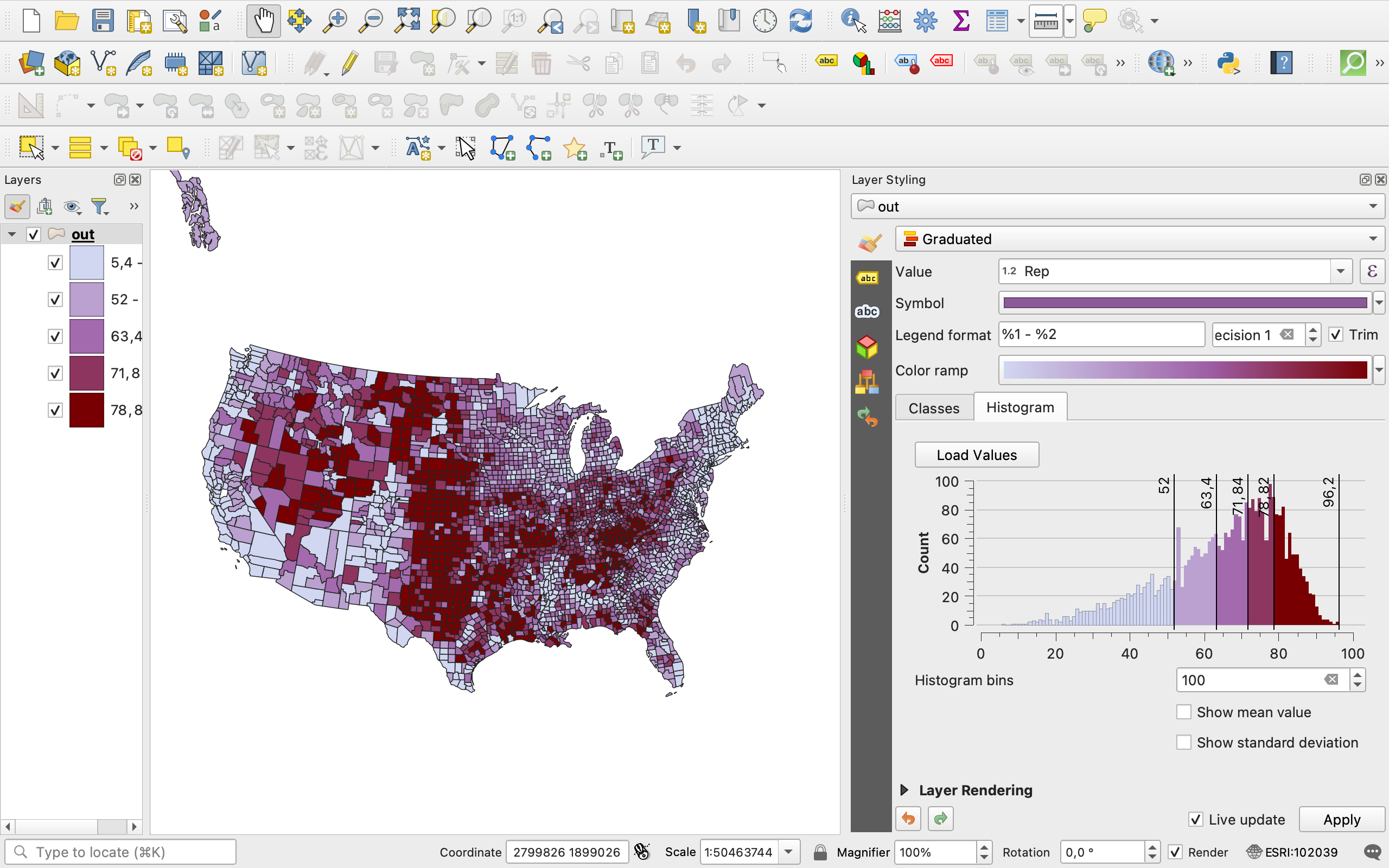1389x868 pixels.
Task: Open Labels tab in Layer Styling sidebar
Action: 867,278
